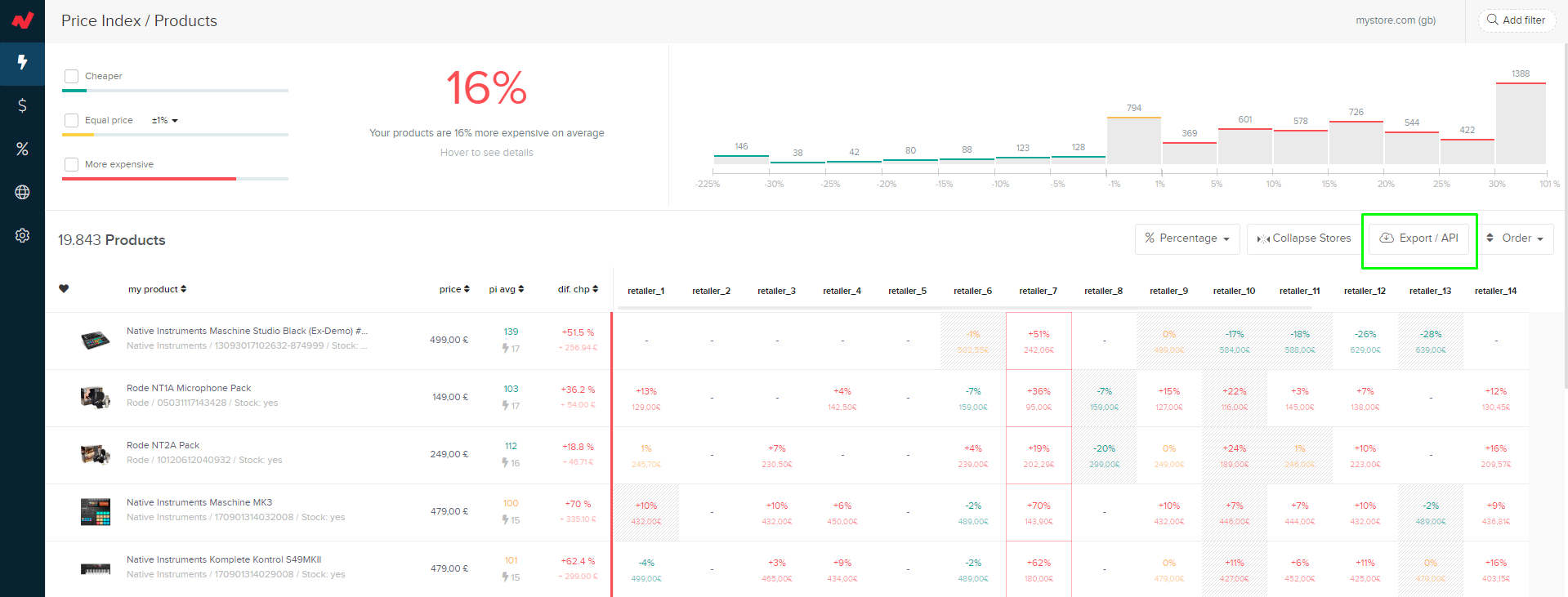This screenshot has height=597, width=1568.
Task: Click the histogram bar labeled 601
Action: click(x=1245, y=146)
